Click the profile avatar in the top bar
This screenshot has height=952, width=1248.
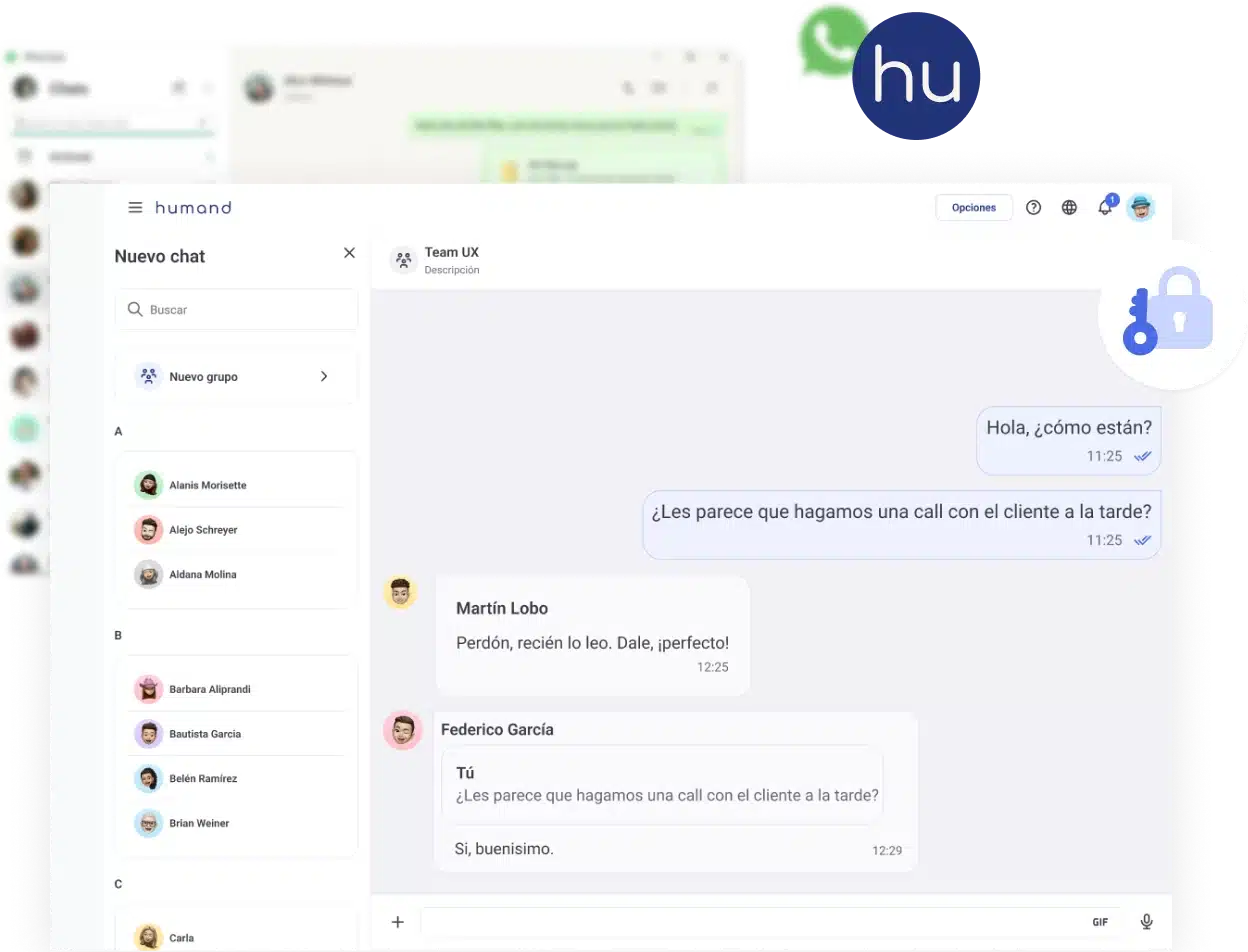[1141, 207]
